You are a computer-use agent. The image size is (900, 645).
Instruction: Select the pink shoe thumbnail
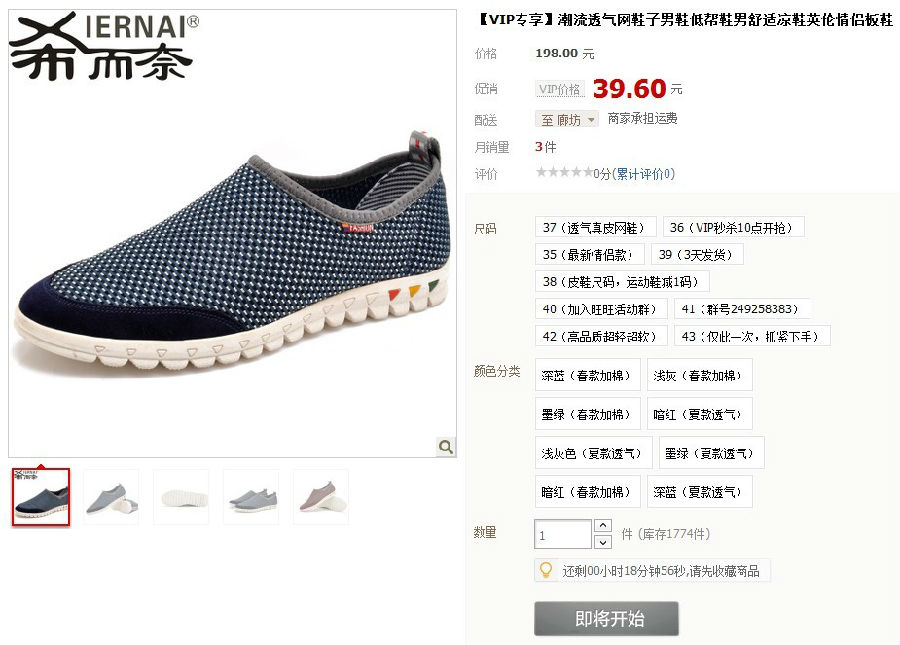point(321,497)
